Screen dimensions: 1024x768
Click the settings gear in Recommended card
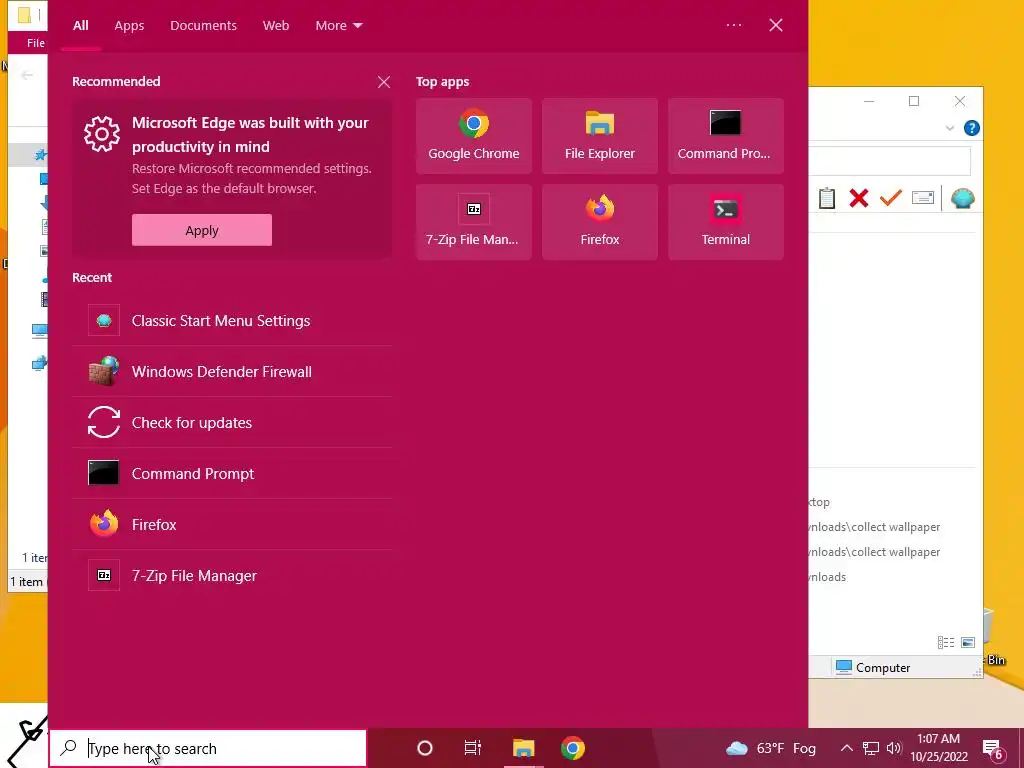pyautogui.click(x=102, y=134)
